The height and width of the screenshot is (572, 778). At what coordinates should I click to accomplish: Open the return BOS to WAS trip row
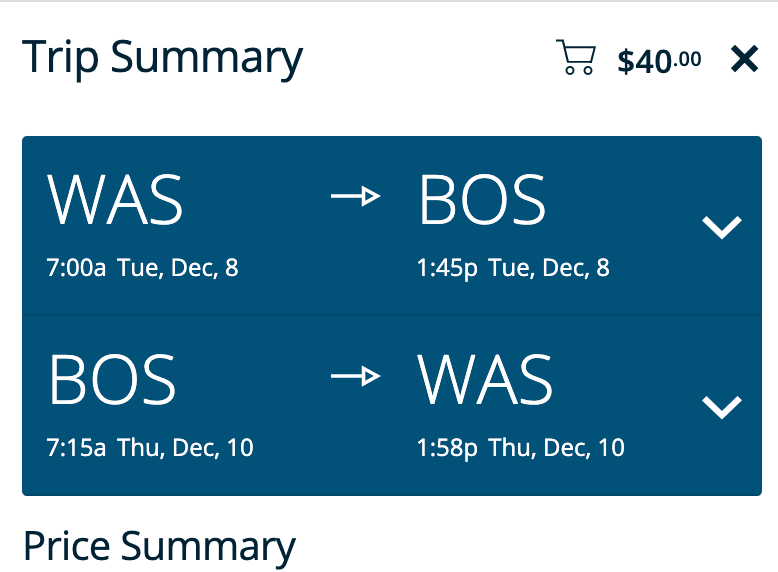coord(392,405)
